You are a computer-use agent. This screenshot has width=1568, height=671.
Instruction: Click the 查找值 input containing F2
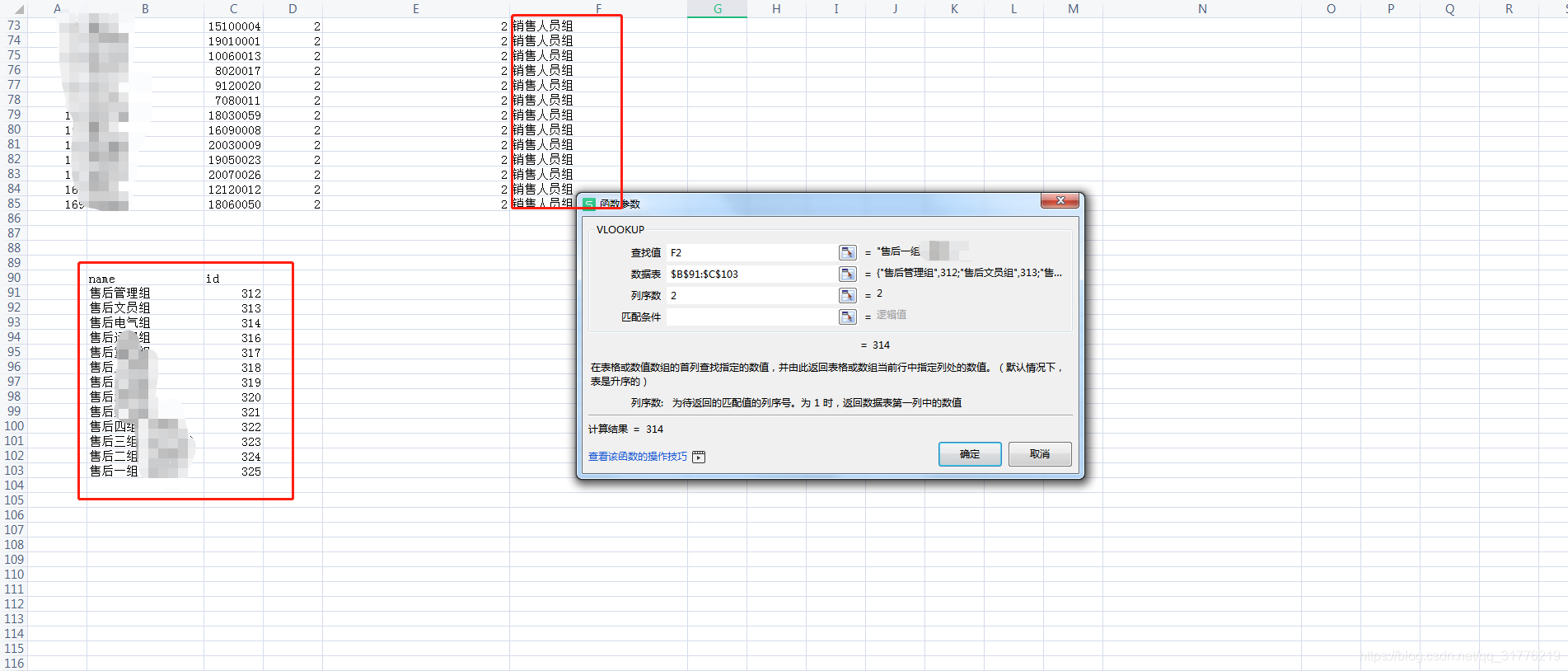pyautogui.click(x=752, y=252)
